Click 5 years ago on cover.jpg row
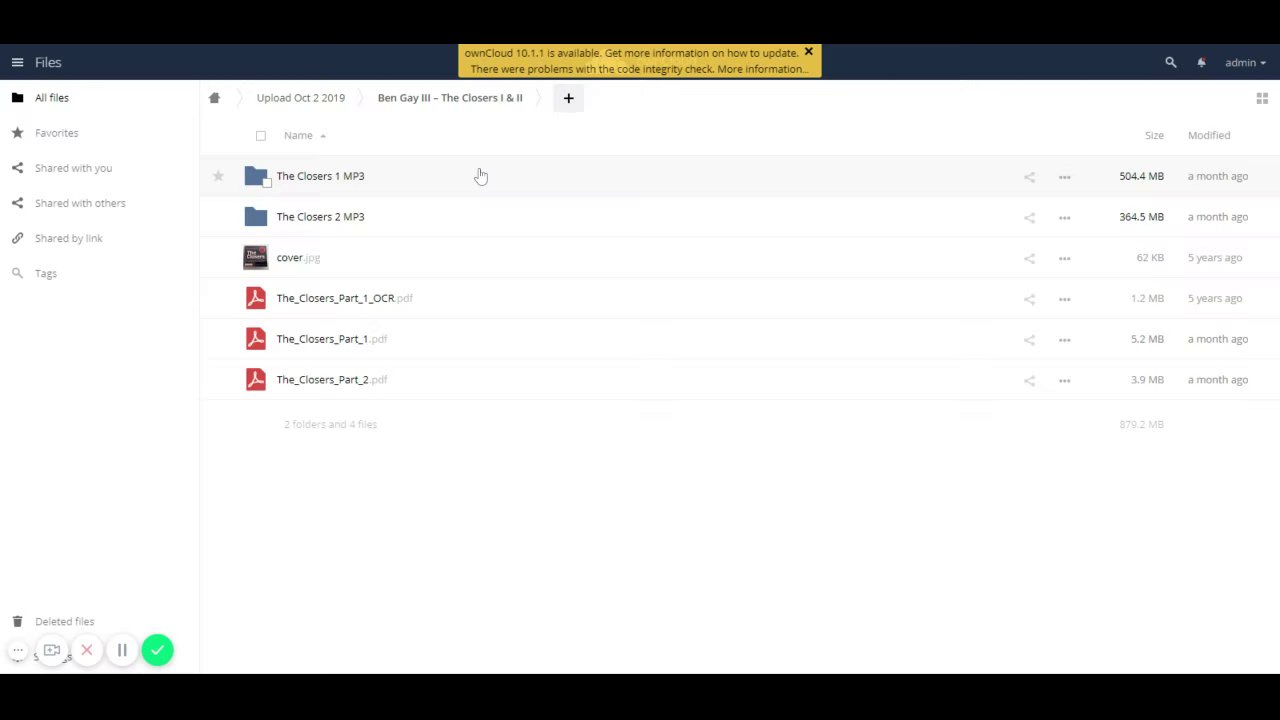 point(1215,258)
